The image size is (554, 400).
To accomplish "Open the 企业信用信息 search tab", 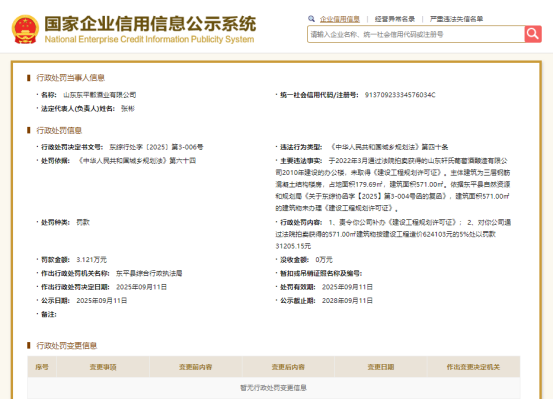I will (340, 19).
